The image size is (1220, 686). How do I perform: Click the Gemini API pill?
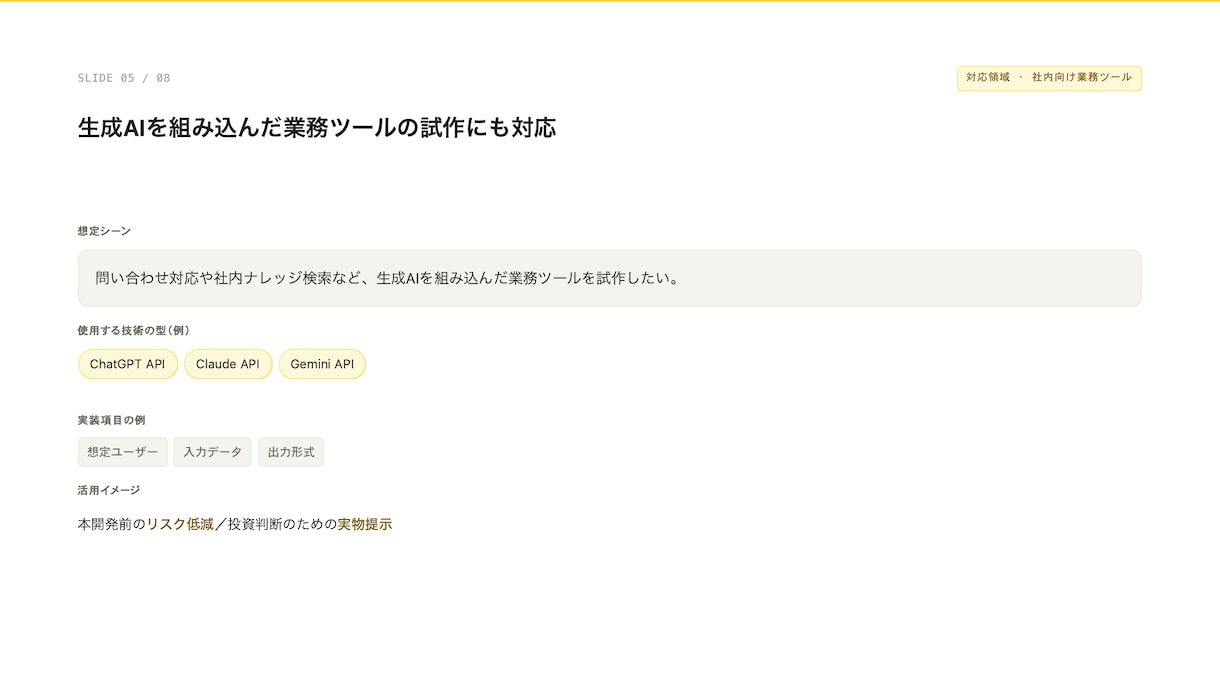point(322,364)
